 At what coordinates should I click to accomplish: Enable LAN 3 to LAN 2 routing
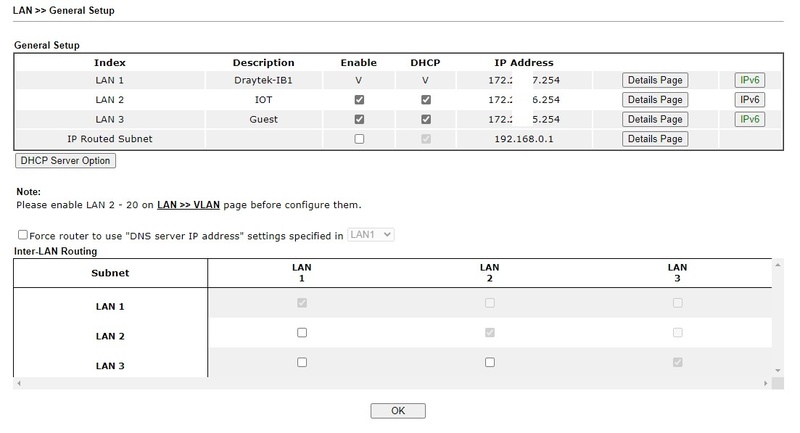click(x=489, y=363)
